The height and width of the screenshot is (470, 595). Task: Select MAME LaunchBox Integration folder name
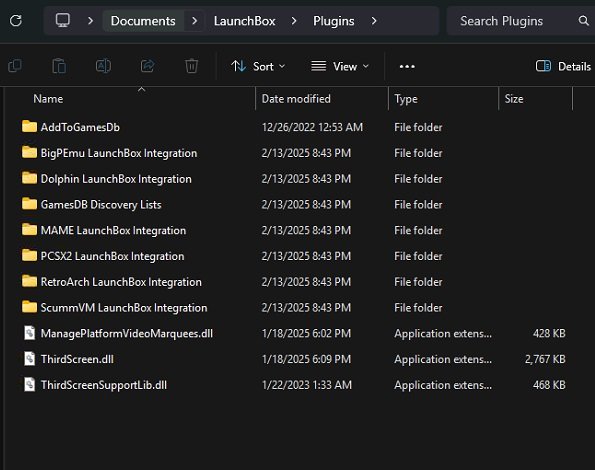pyautogui.click(x=113, y=230)
